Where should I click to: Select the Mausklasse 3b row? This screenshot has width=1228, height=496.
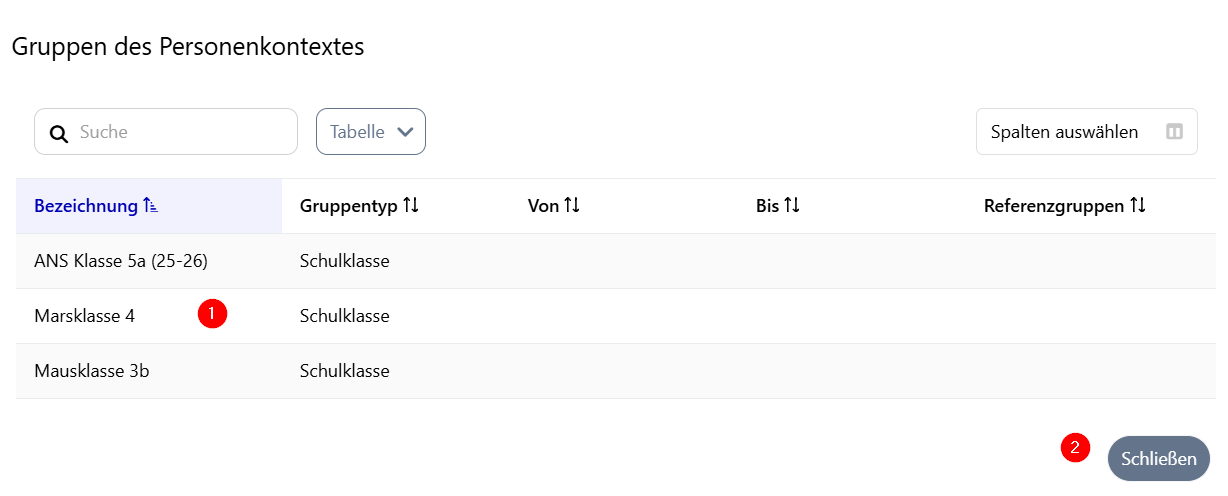[92, 371]
